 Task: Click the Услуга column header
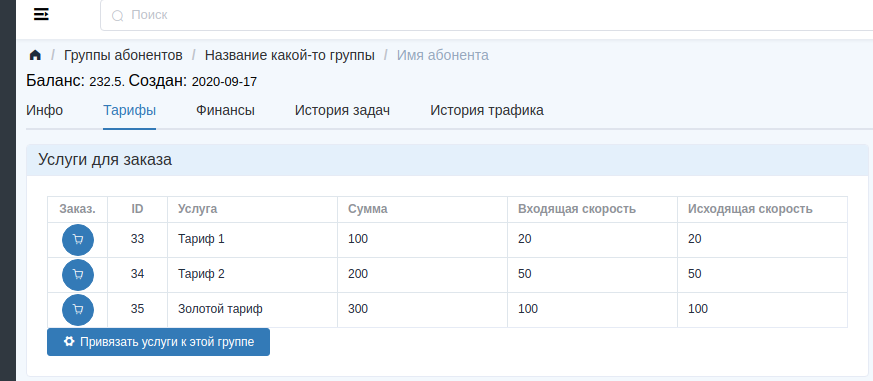[198, 209]
